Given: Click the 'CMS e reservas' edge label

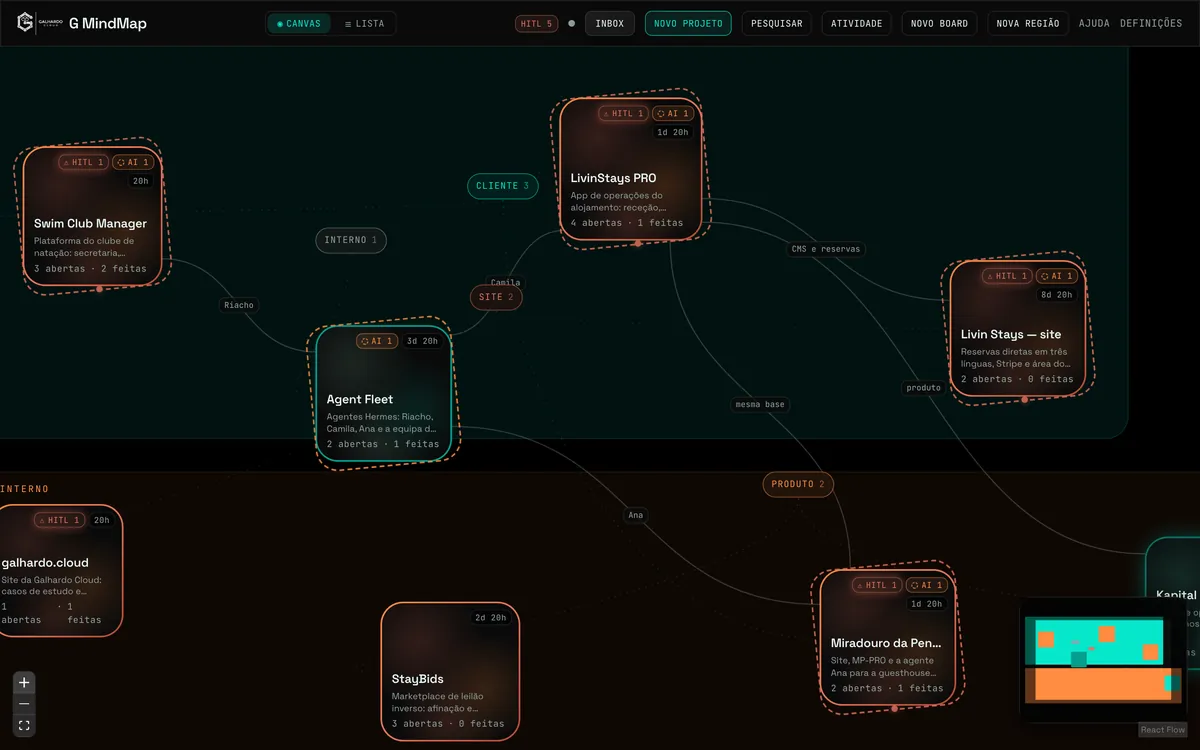Looking at the screenshot, I should [x=826, y=249].
